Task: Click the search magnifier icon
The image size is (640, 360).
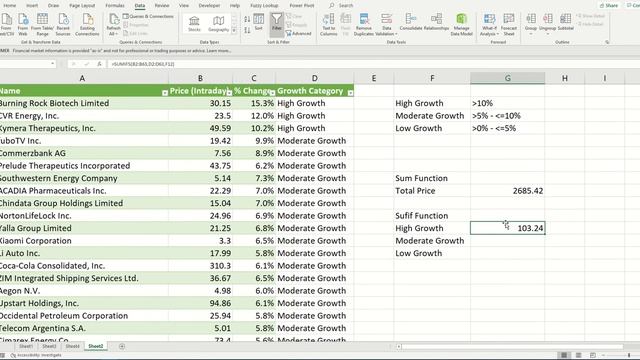Action: tap(331, 5)
